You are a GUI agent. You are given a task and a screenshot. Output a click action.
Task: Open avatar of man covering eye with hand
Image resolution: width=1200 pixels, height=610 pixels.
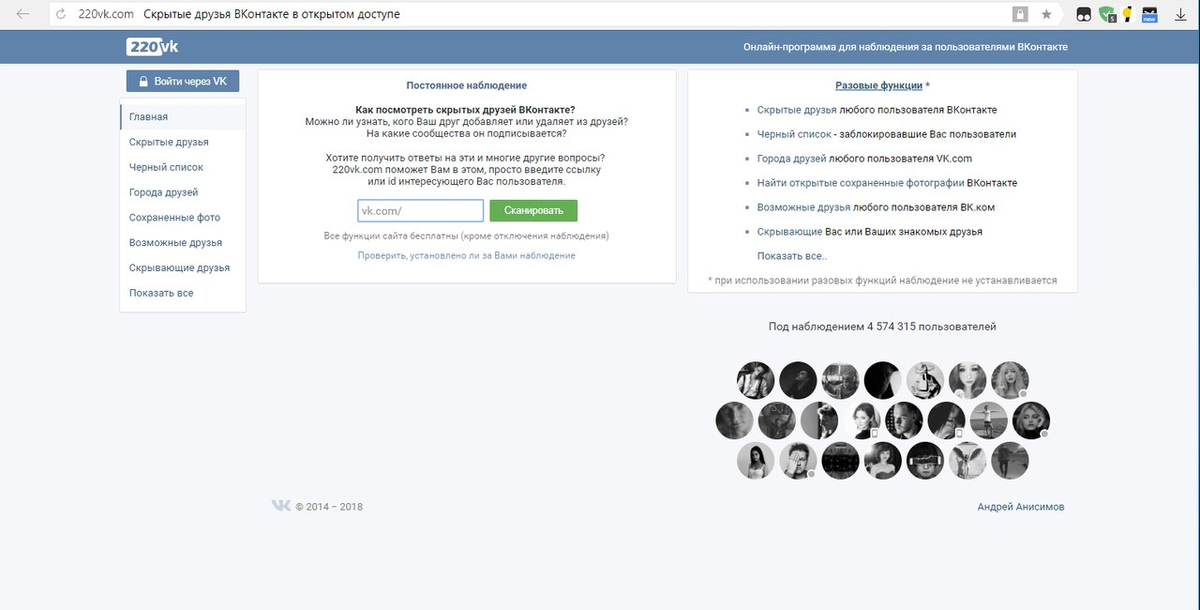pos(798,461)
